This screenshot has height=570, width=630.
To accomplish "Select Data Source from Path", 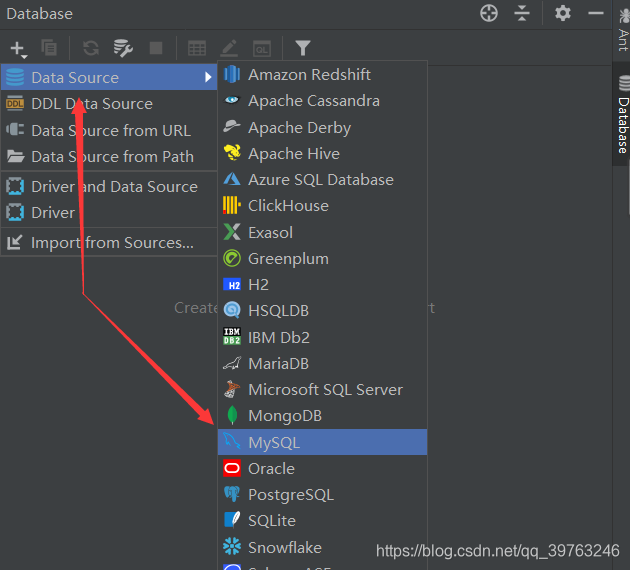I will pos(109,156).
